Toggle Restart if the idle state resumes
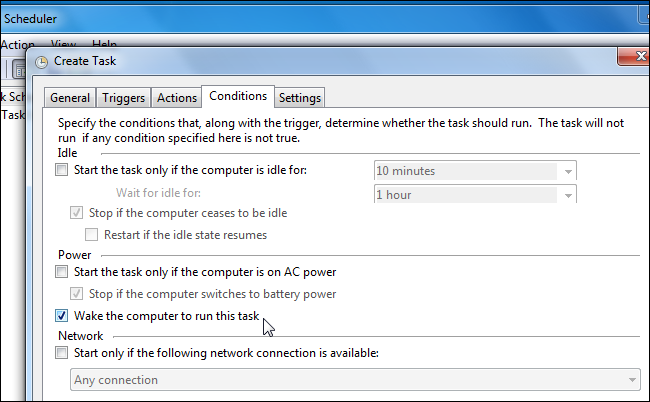The width and height of the screenshot is (650, 402). click(91, 235)
